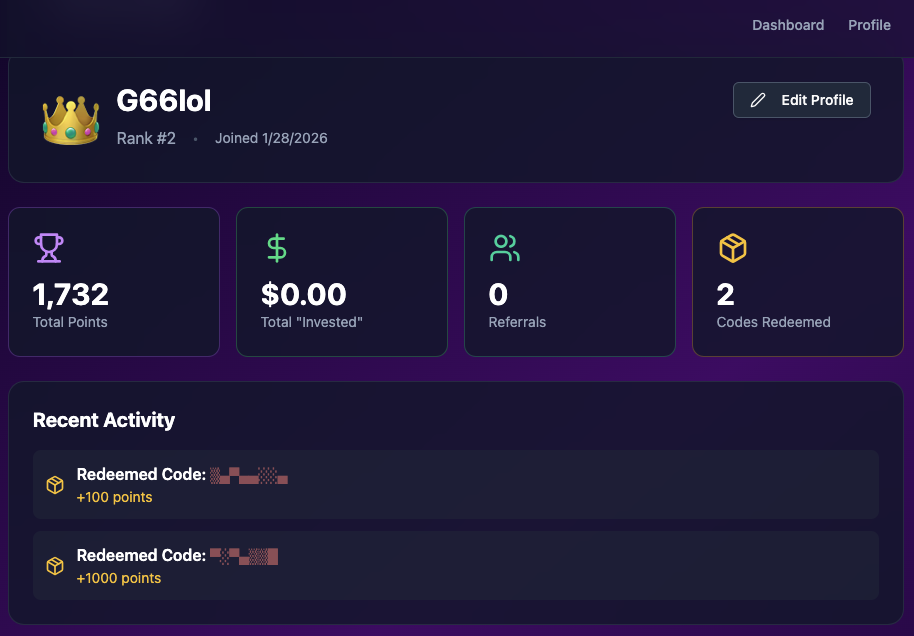The height and width of the screenshot is (636, 914).
Task: Click the package icon on Codes Redeemed card
Action: click(x=733, y=248)
